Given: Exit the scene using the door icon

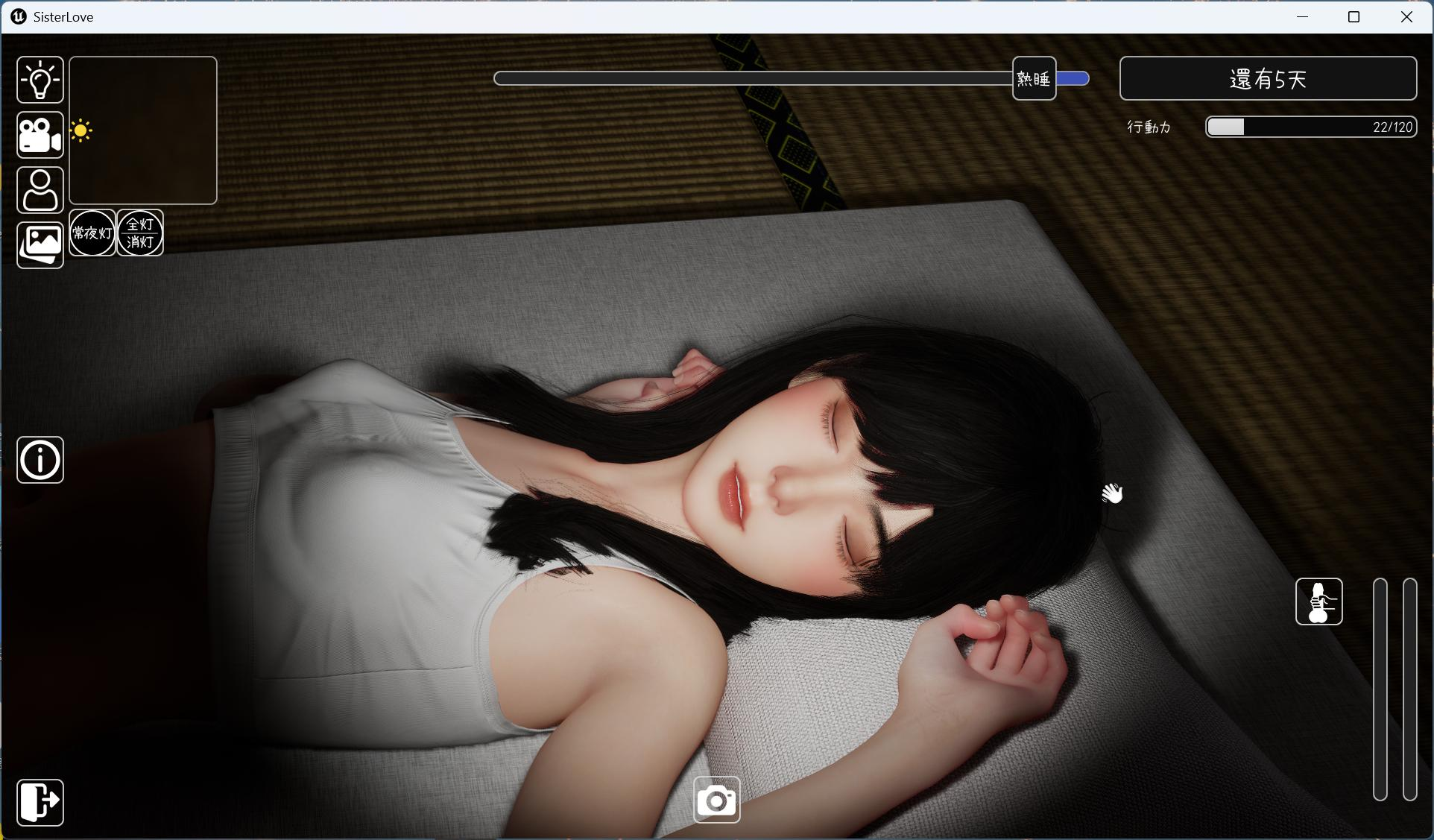Looking at the screenshot, I should [40, 802].
